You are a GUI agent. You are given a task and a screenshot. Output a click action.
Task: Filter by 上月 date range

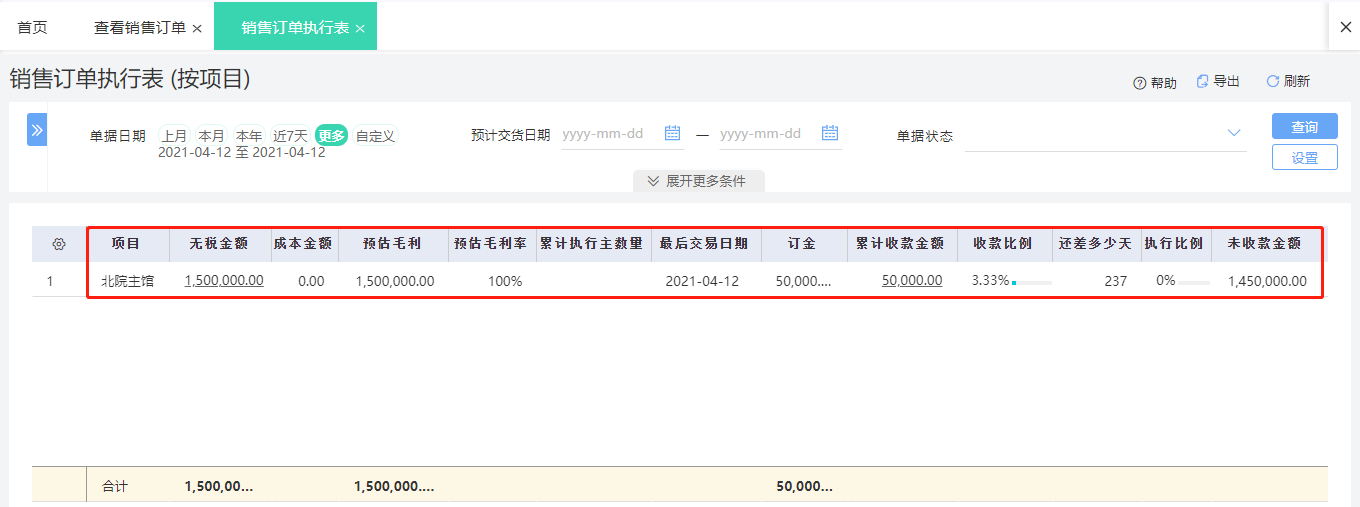click(175, 136)
